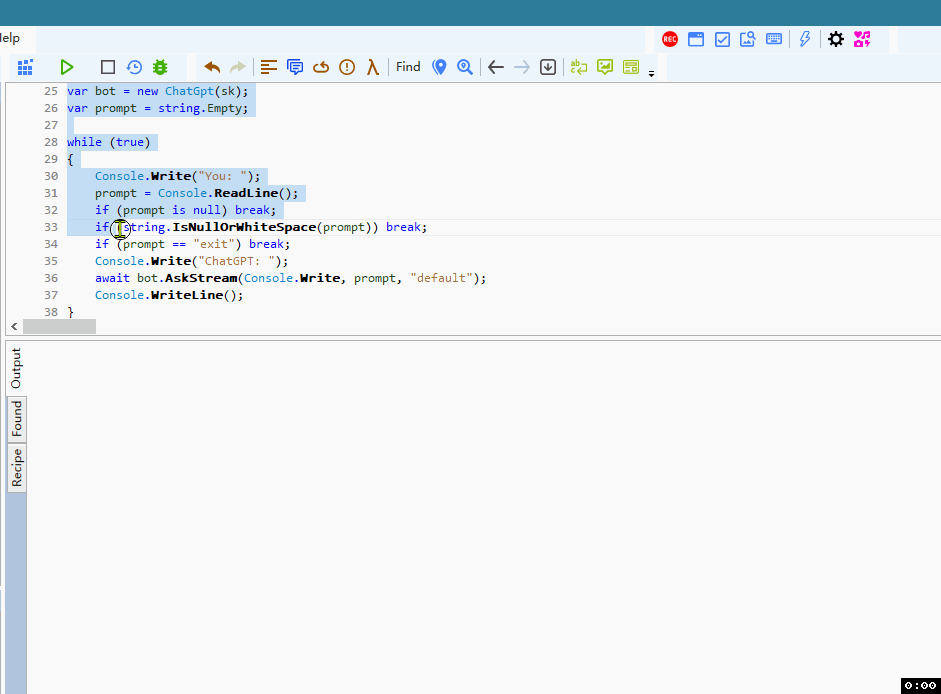Click left arrow of horizontal scrollbar
Viewport: 941px width, 694px height.
coord(14,326)
